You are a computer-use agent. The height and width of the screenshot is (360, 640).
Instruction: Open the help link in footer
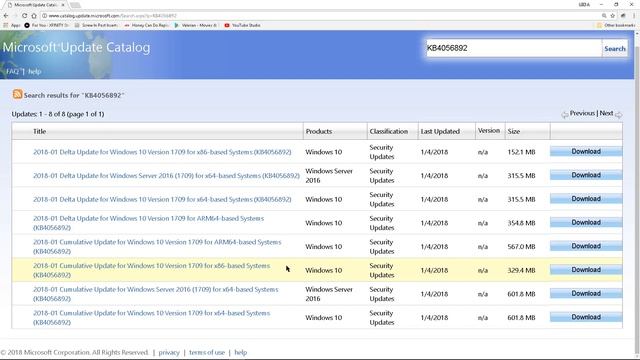[240, 352]
